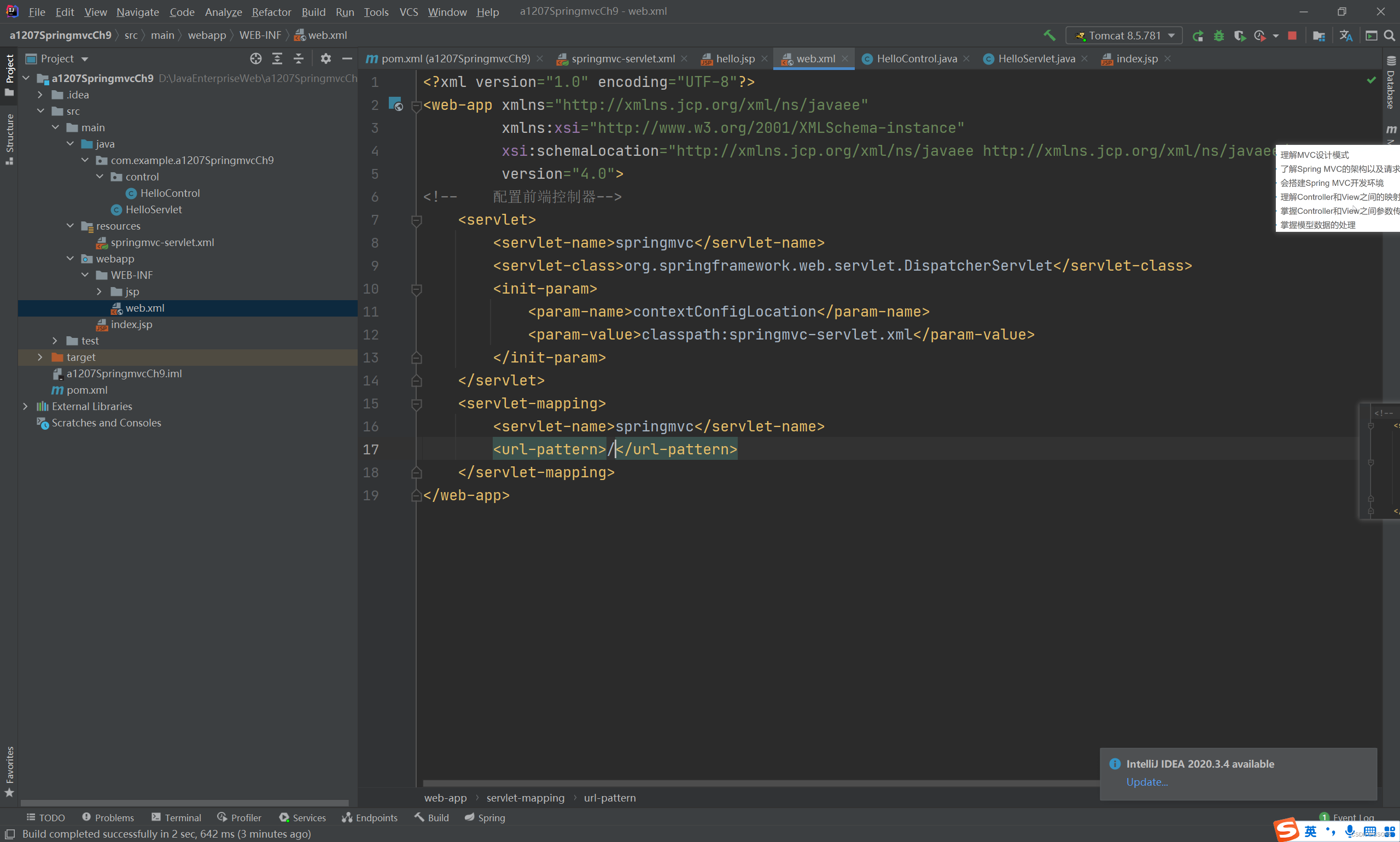Click editor horizontal scrollbar
This screenshot has height=842, width=1400.
pyautogui.click(x=761, y=783)
